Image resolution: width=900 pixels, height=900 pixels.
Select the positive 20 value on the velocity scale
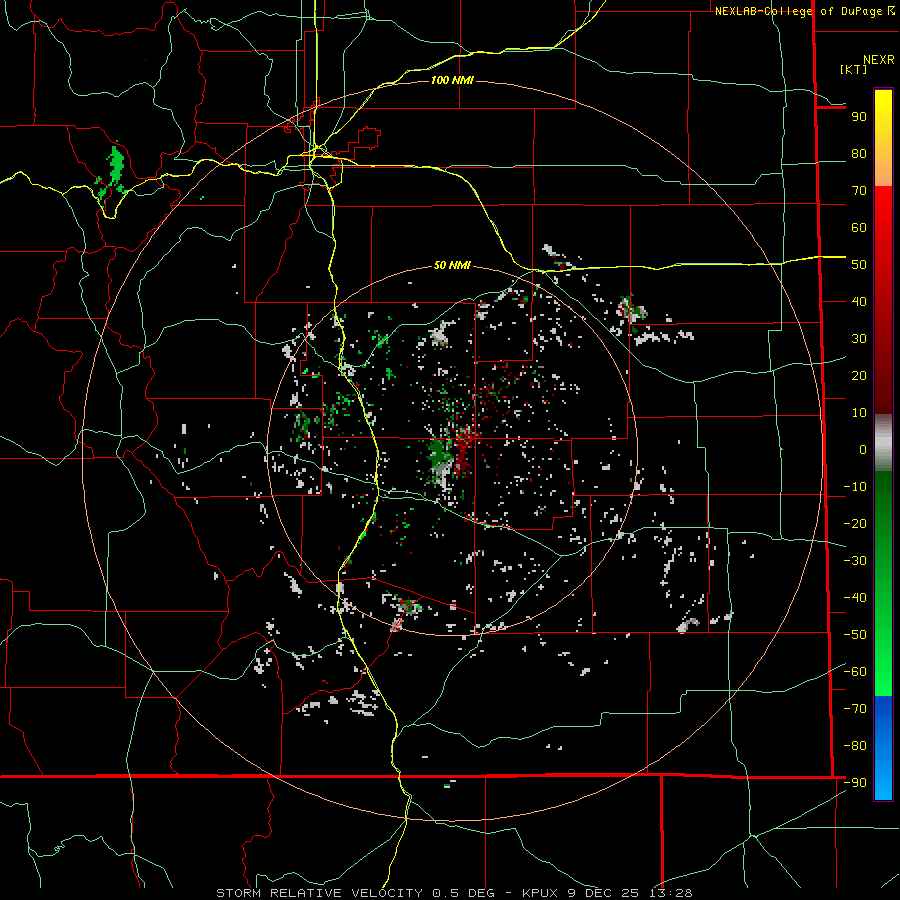coord(859,376)
